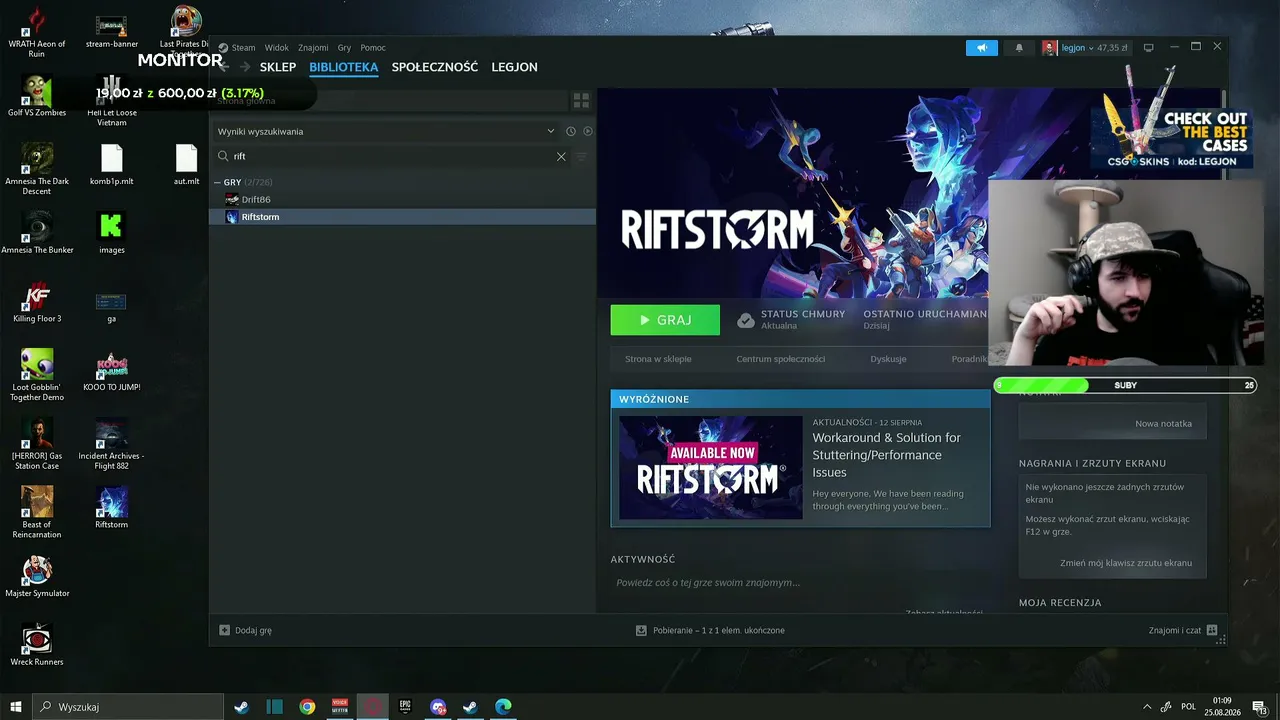Open the Riftstorm featured news thumbnail
The image size is (1280, 720).
tap(711, 467)
